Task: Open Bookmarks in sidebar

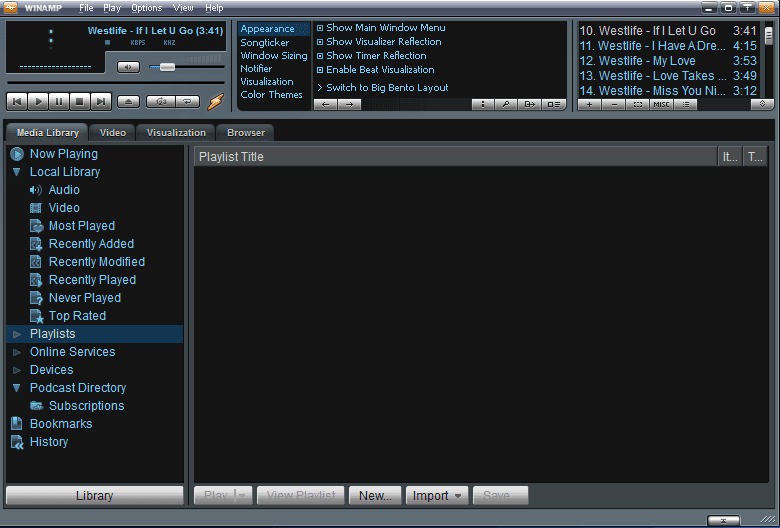Action: [61, 424]
